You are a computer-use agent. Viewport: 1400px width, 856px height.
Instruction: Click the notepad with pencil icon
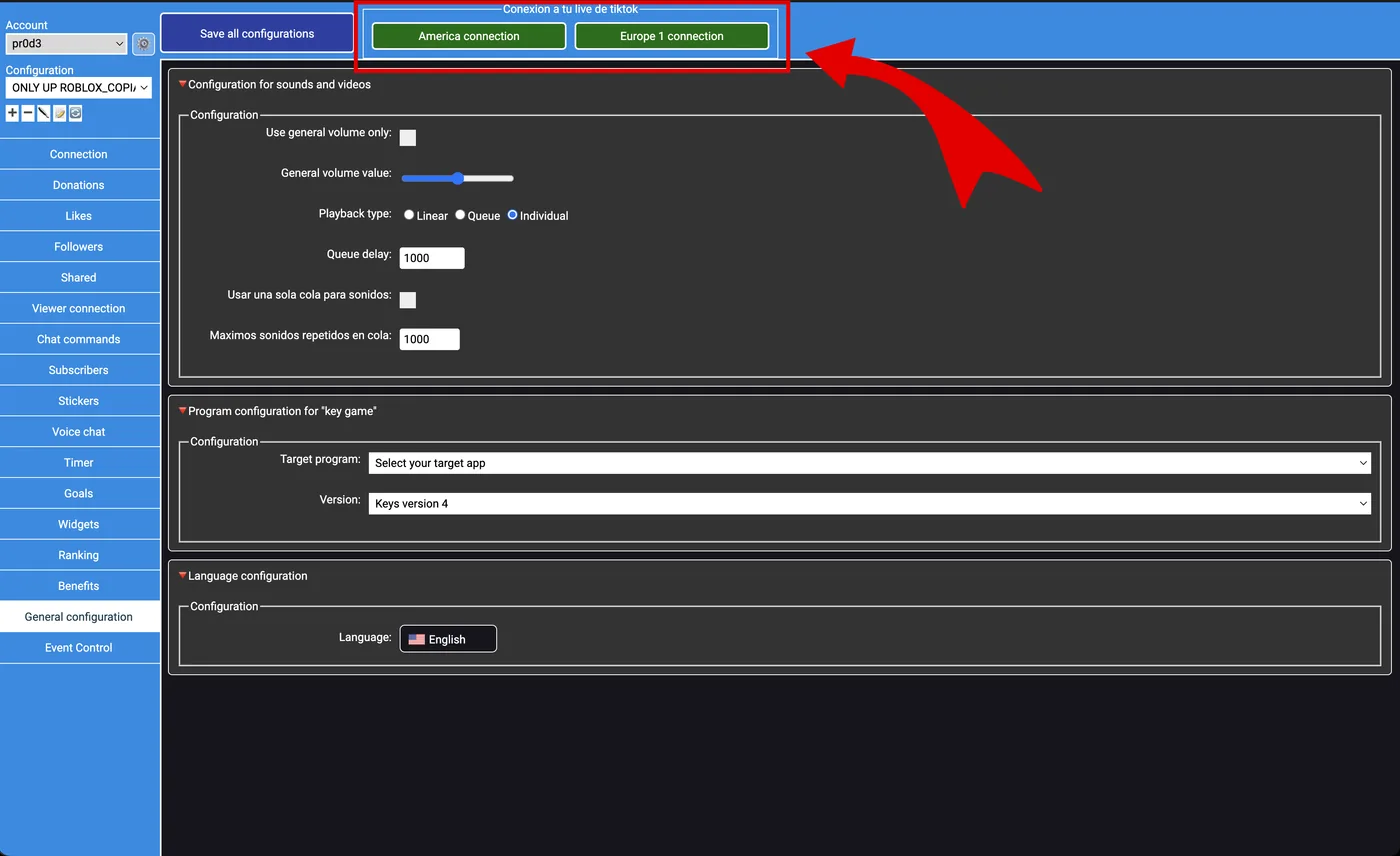(60, 114)
